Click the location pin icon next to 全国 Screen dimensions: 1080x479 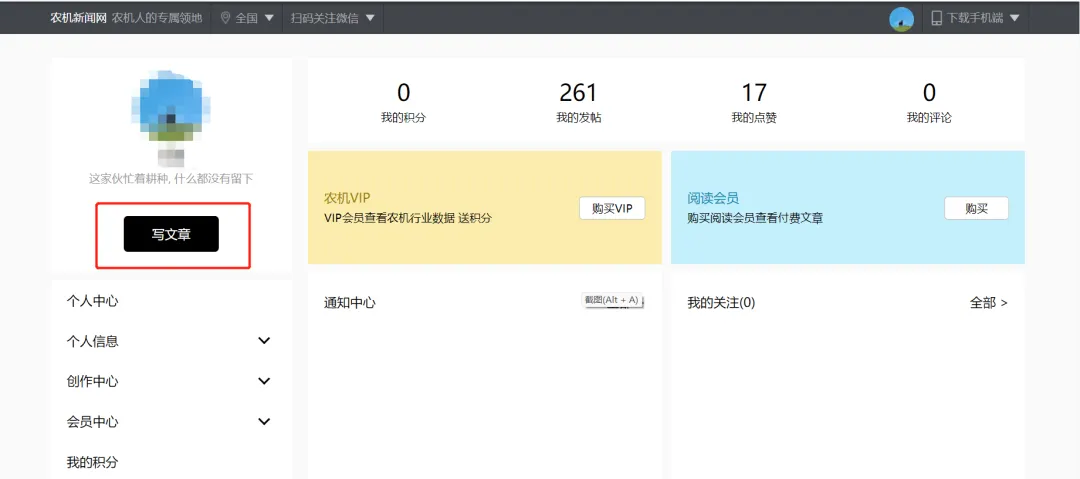[x=225, y=18]
